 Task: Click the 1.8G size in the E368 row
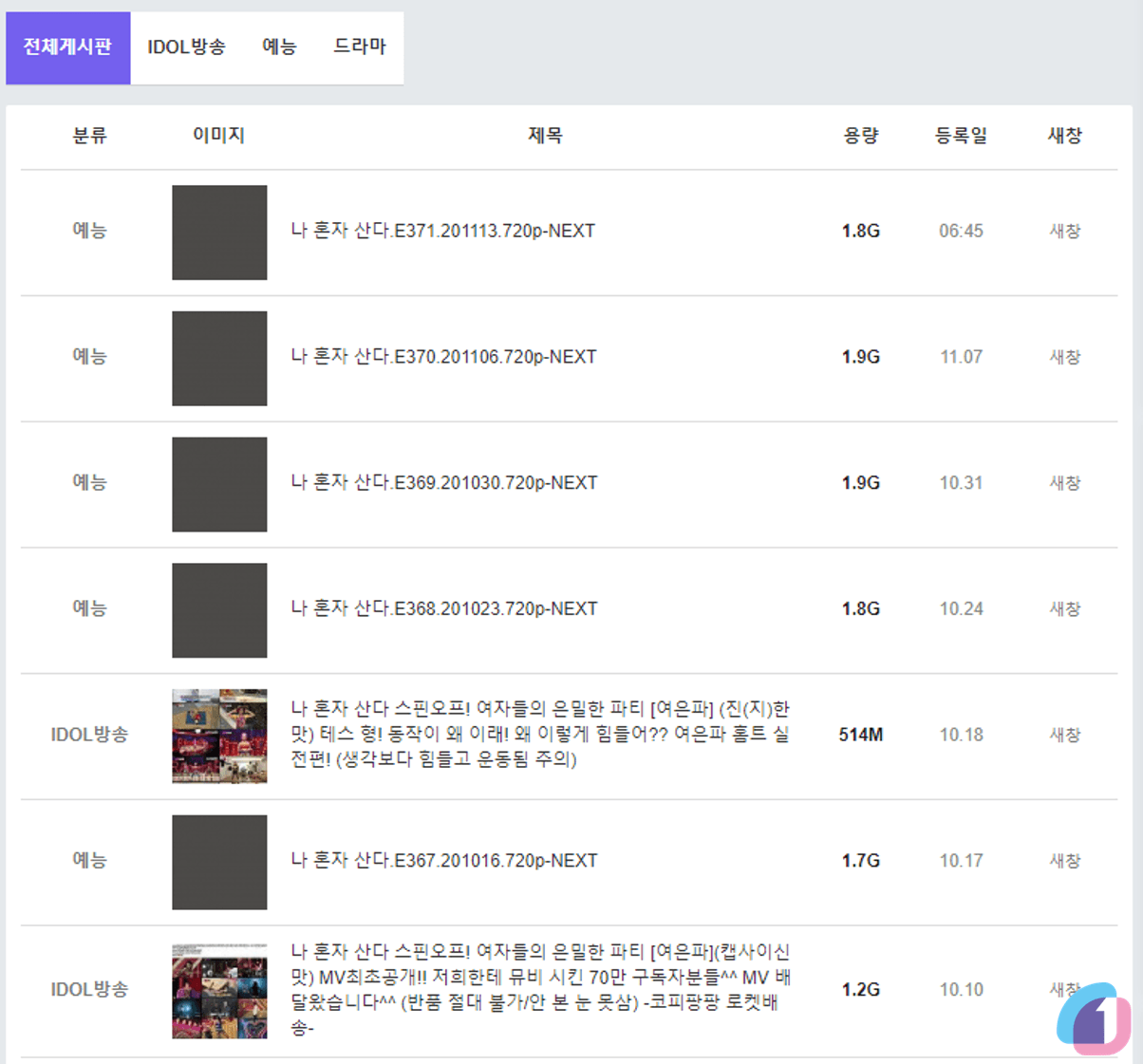(x=861, y=608)
